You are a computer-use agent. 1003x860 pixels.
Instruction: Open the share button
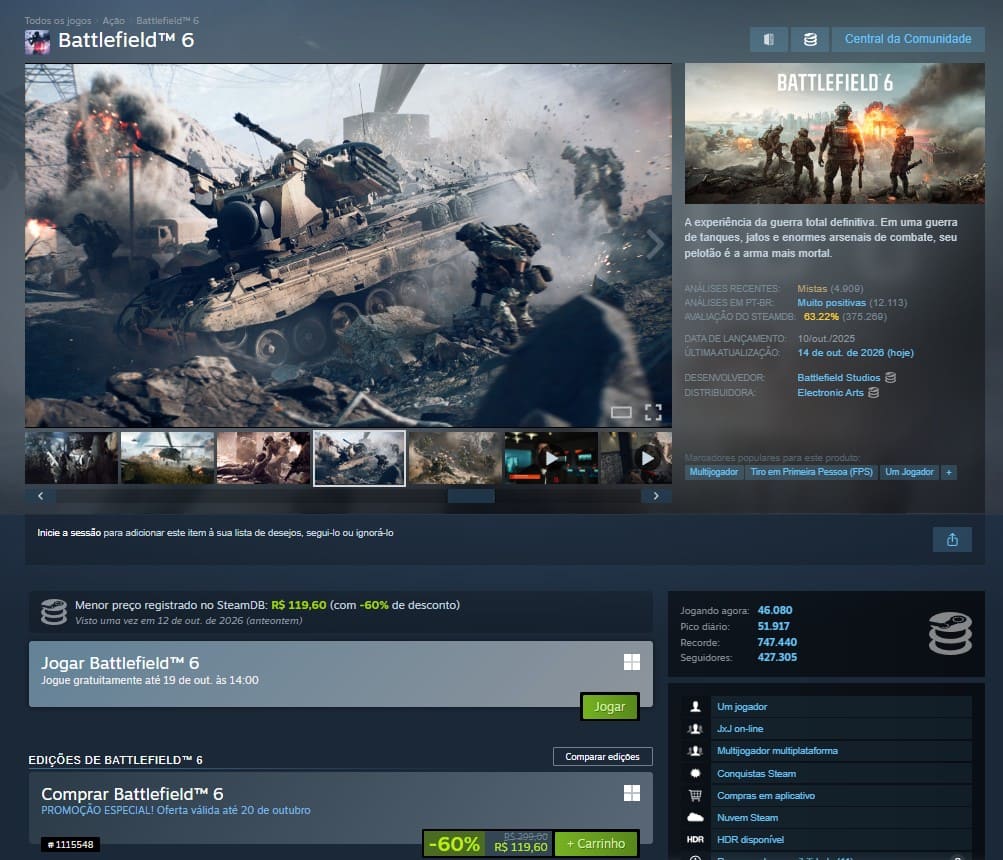coord(952,539)
